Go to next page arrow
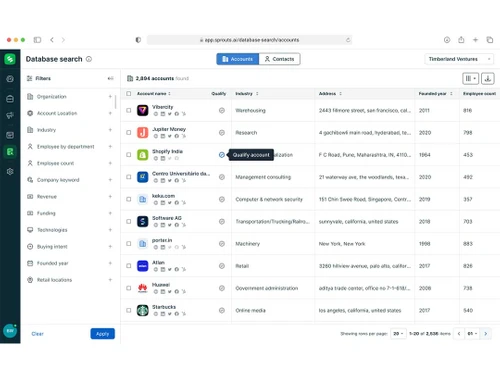The image size is (500, 375). (x=486, y=334)
